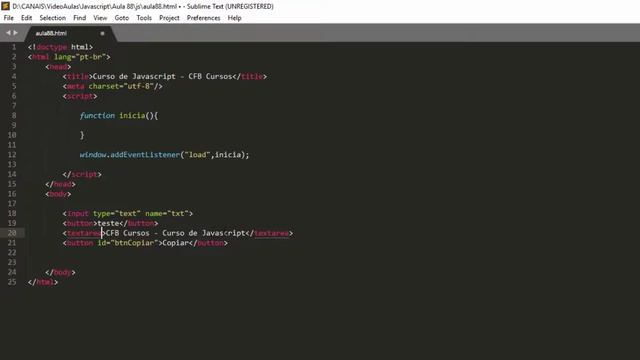Screen dimensions: 640x360
Task: Open the Help menu
Action: coord(235,18)
